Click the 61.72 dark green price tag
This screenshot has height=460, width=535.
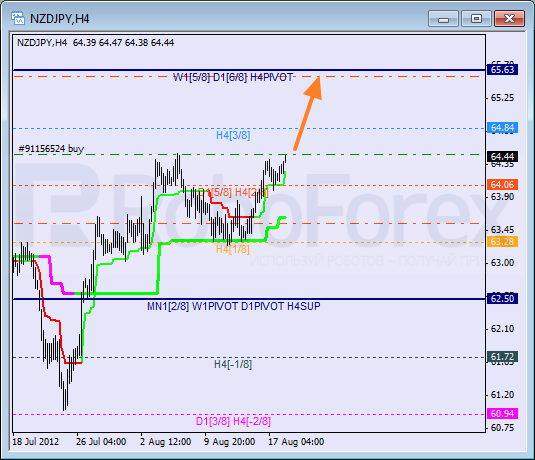tap(502, 357)
